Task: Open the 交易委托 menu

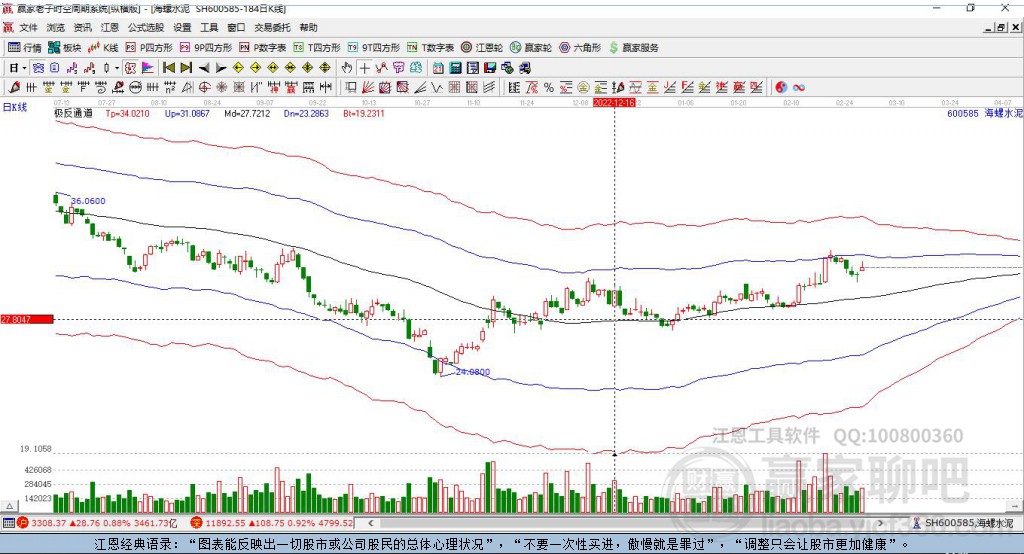Action: click(272, 27)
